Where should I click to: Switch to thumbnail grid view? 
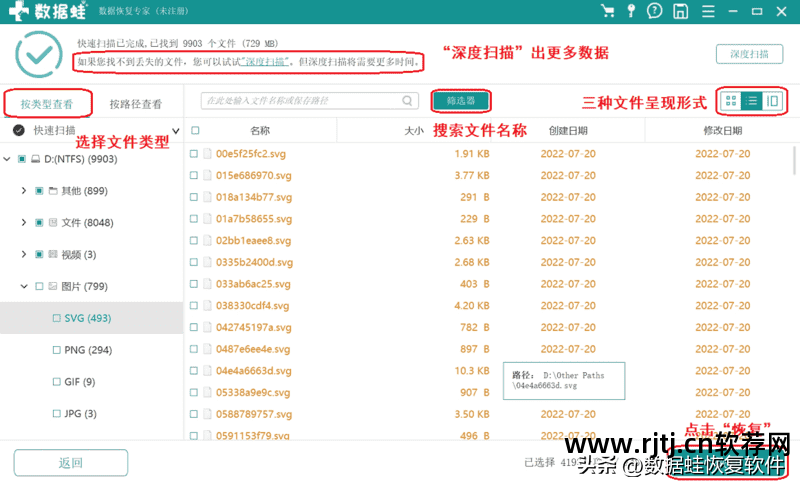tap(731, 101)
